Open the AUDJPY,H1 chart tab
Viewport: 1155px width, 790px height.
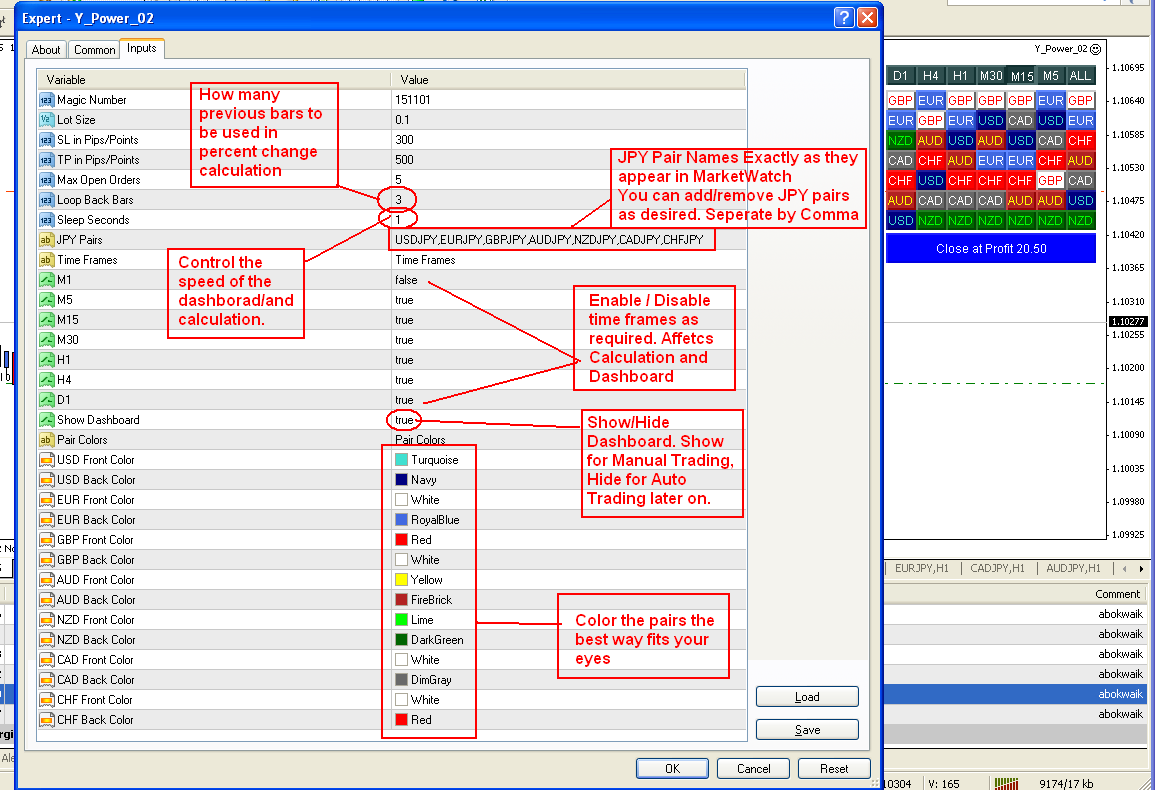point(1073,568)
